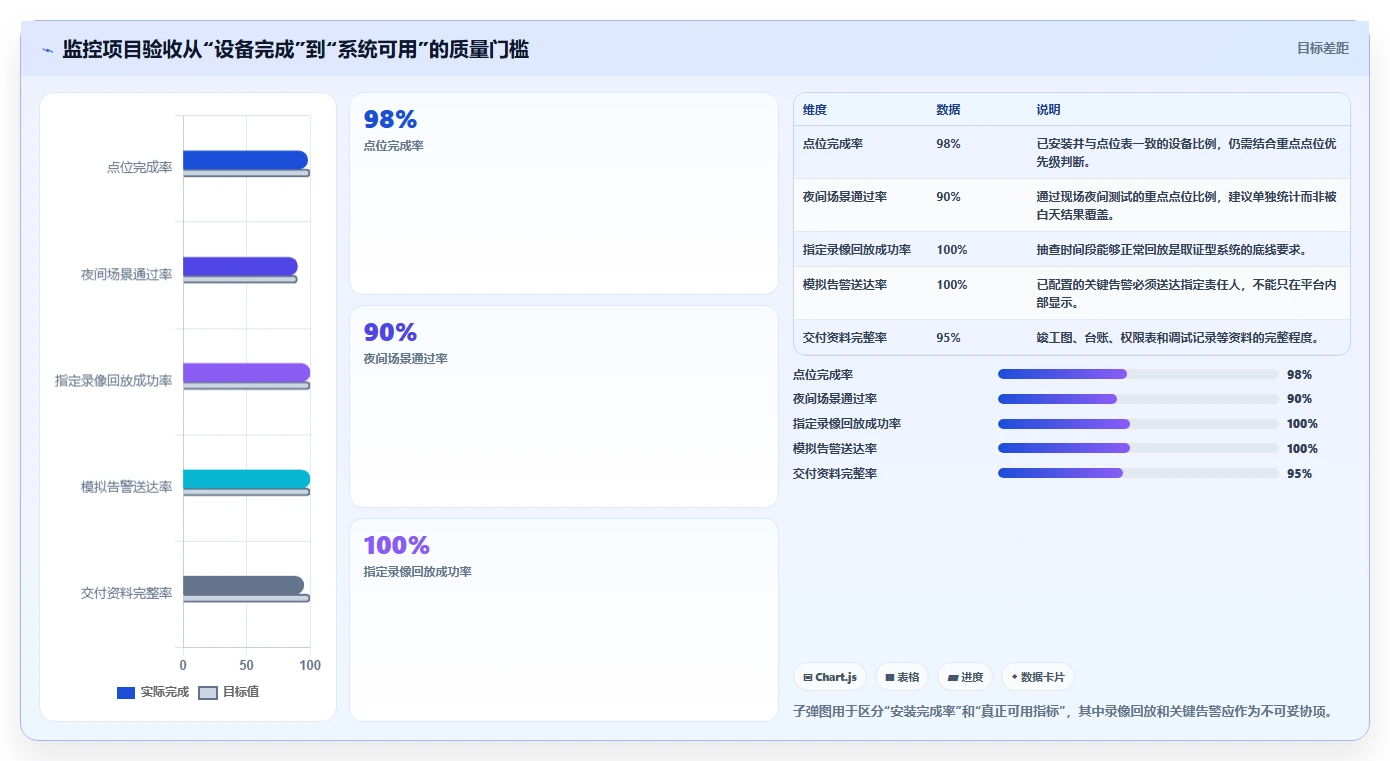
Task: Click the 模拟告警送达率 progress bar
Action: coord(1138,449)
